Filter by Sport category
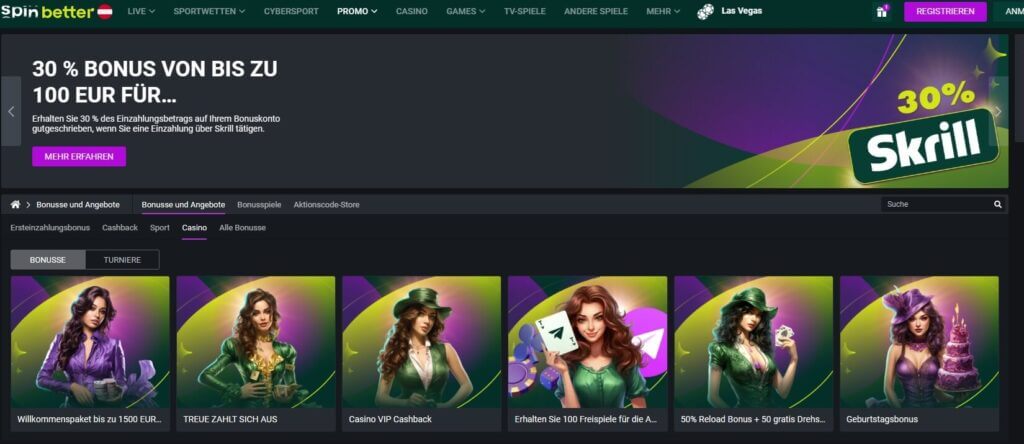1024x444 pixels. tap(160, 228)
